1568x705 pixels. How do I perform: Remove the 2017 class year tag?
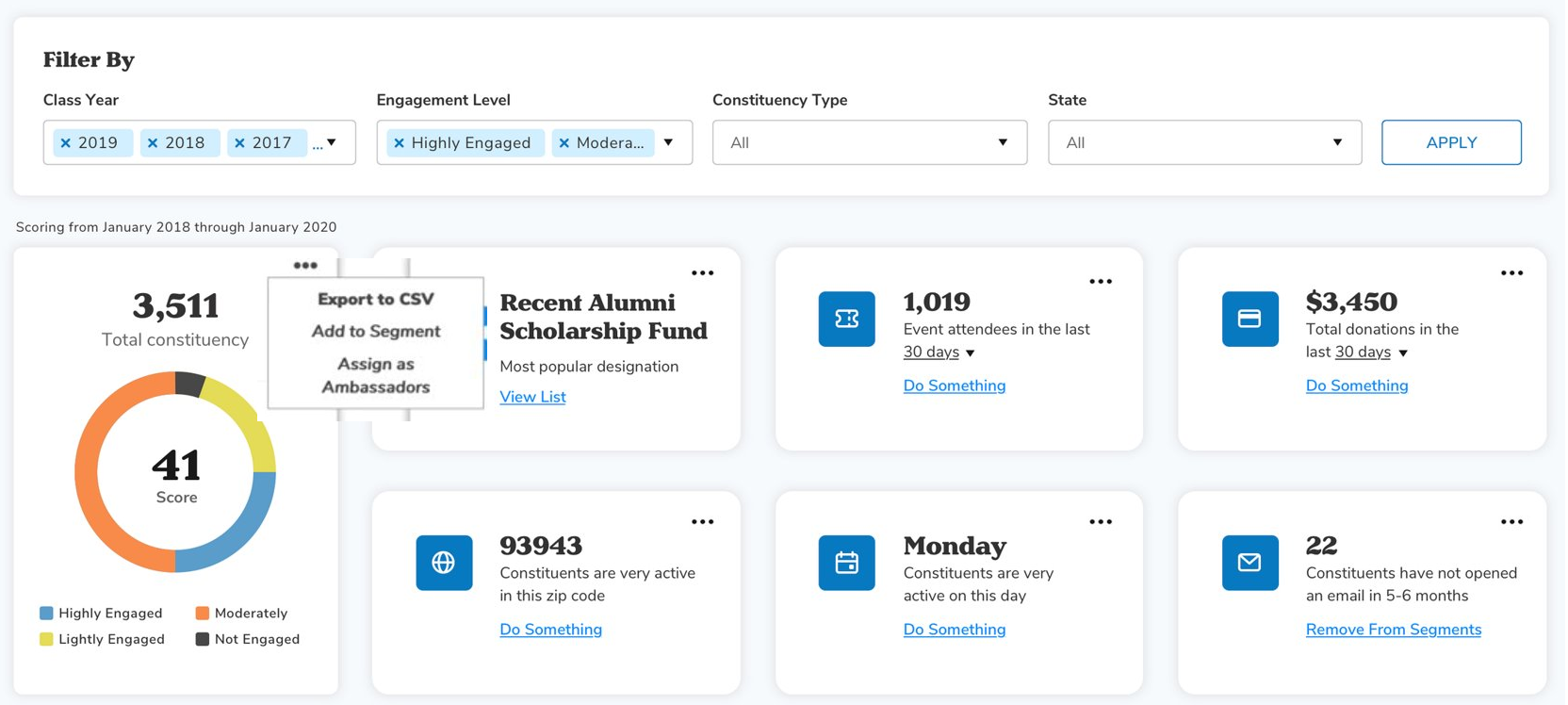tap(240, 143)
